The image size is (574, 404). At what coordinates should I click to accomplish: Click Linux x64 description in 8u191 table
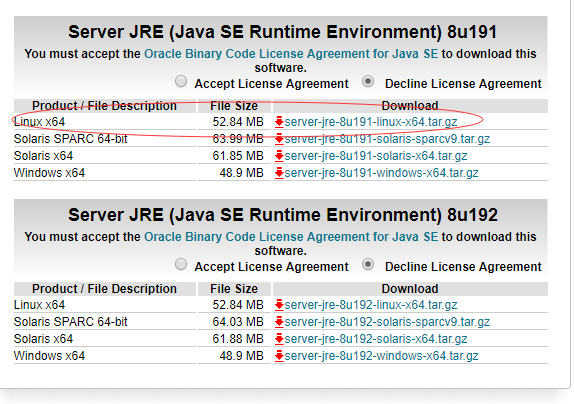click(x=39, y=122)
